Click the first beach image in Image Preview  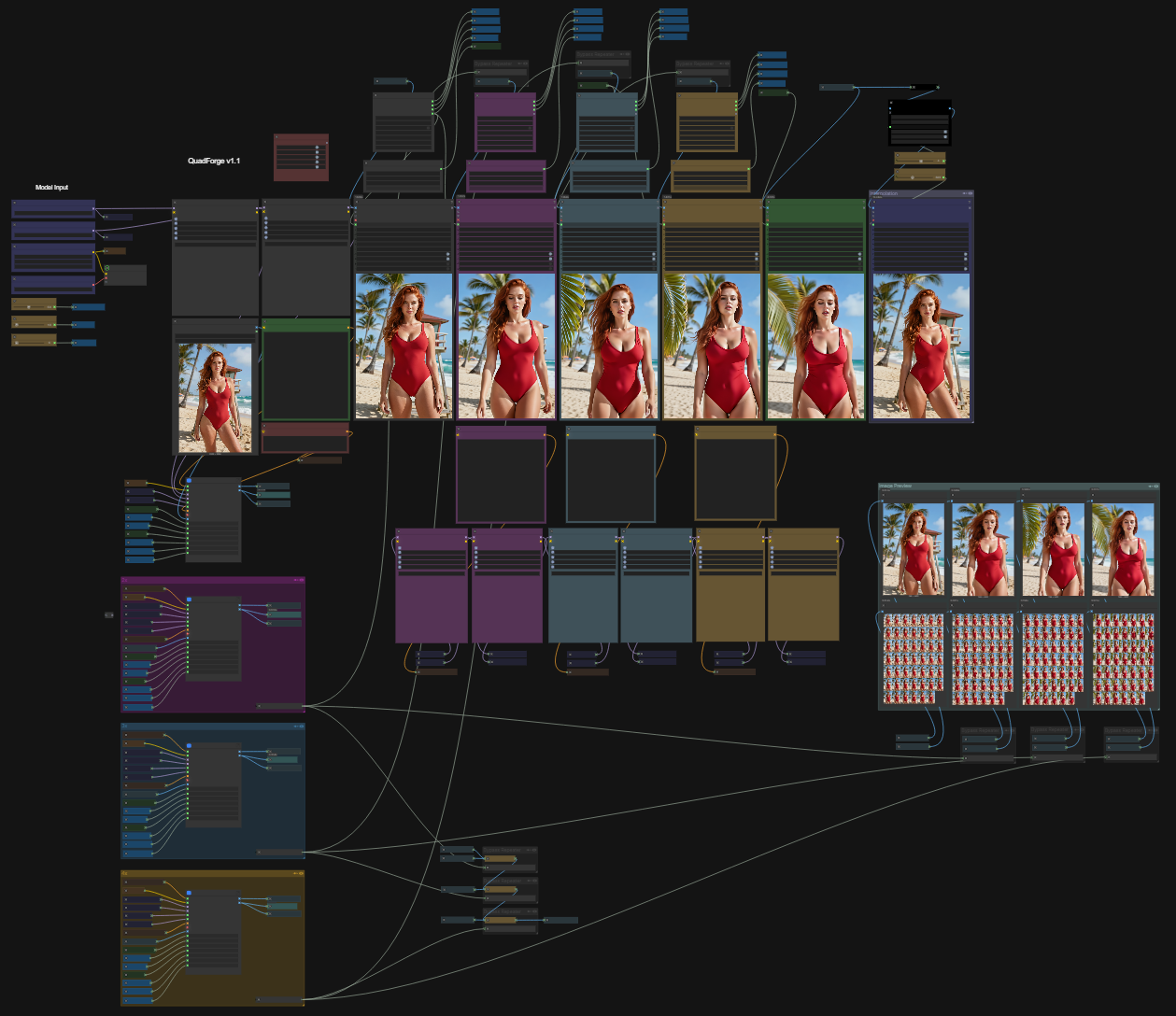point(914,550)
